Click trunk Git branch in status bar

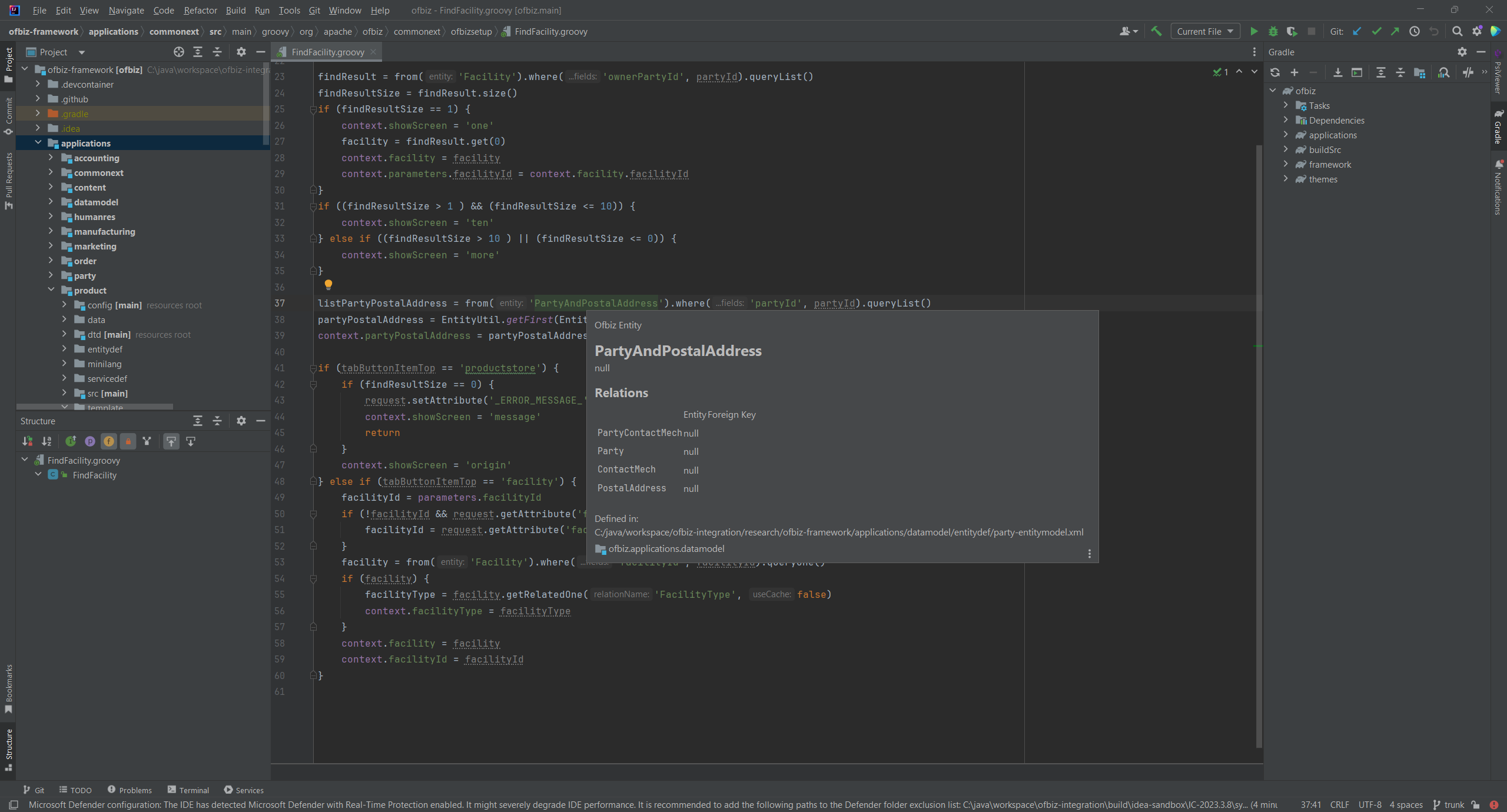tap(1449, 805)
